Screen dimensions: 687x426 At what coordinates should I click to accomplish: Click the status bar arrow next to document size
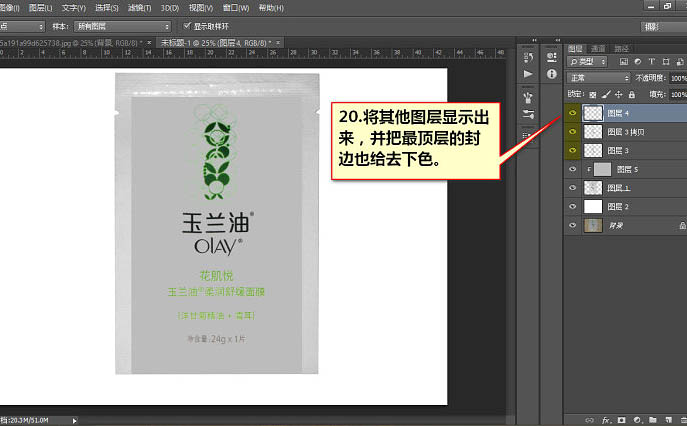[x=74, y=420]
